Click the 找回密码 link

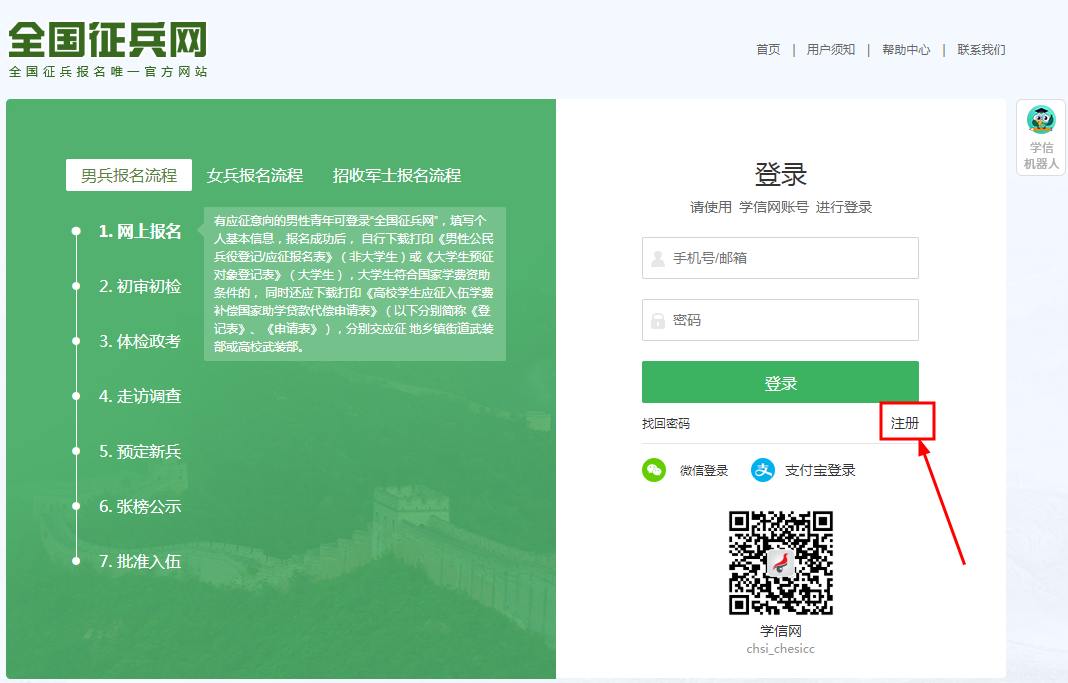point(667,423)
